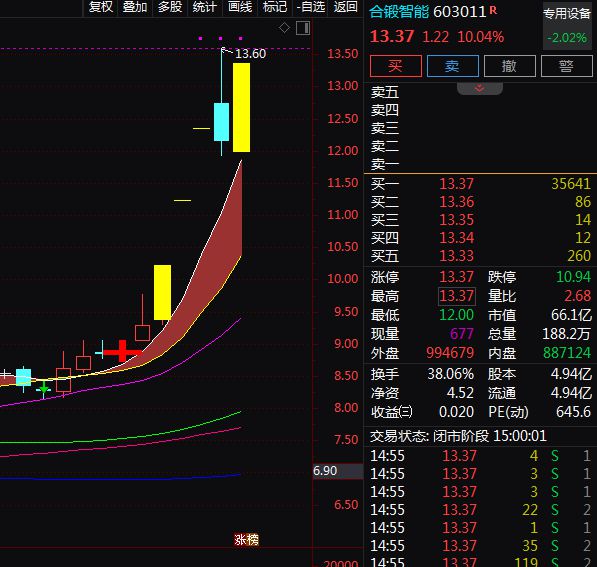Click the blue 卖 sell button

point(453,66)
